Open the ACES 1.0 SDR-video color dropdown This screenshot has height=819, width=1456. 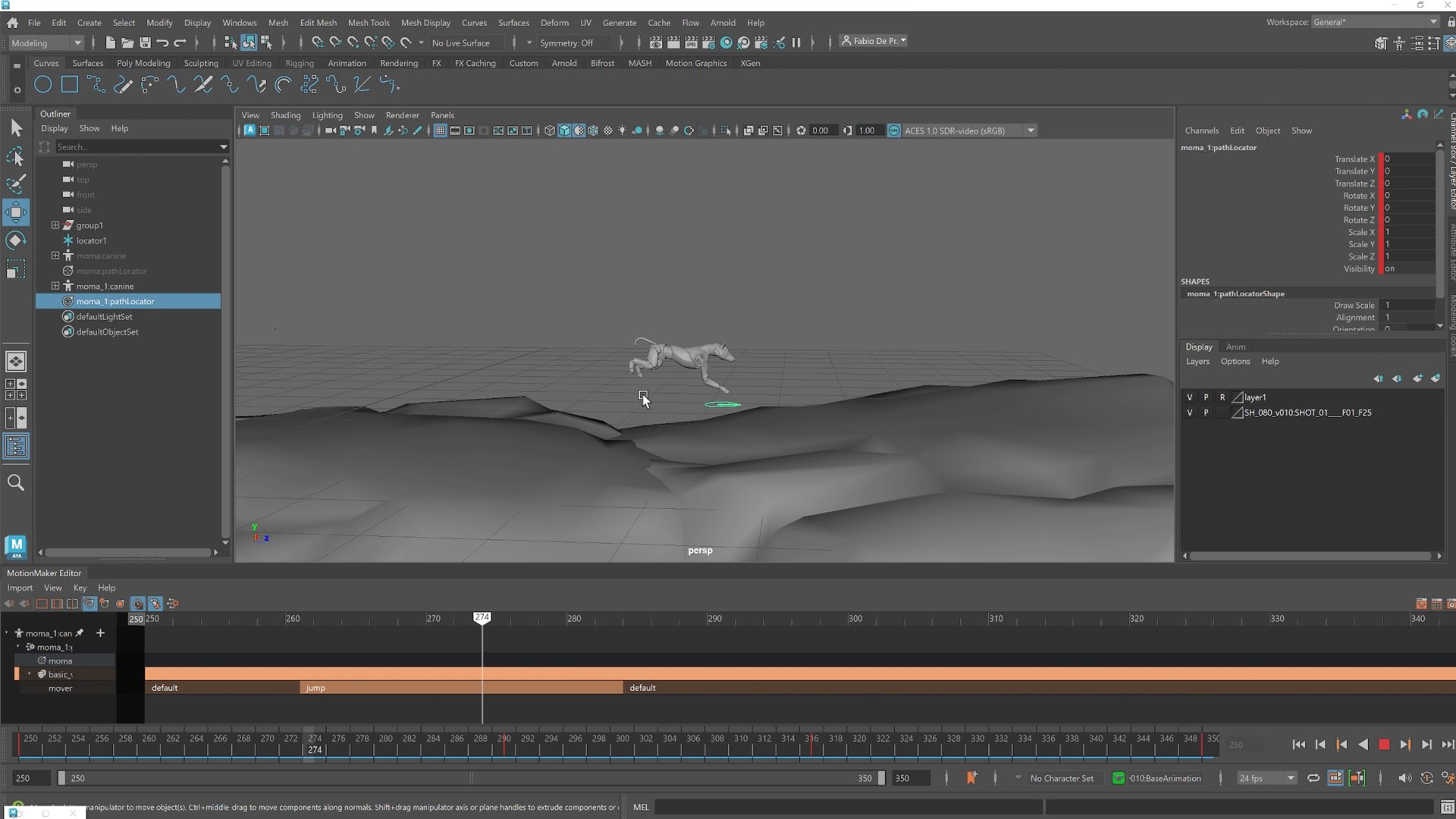(x=1030, y=130)
